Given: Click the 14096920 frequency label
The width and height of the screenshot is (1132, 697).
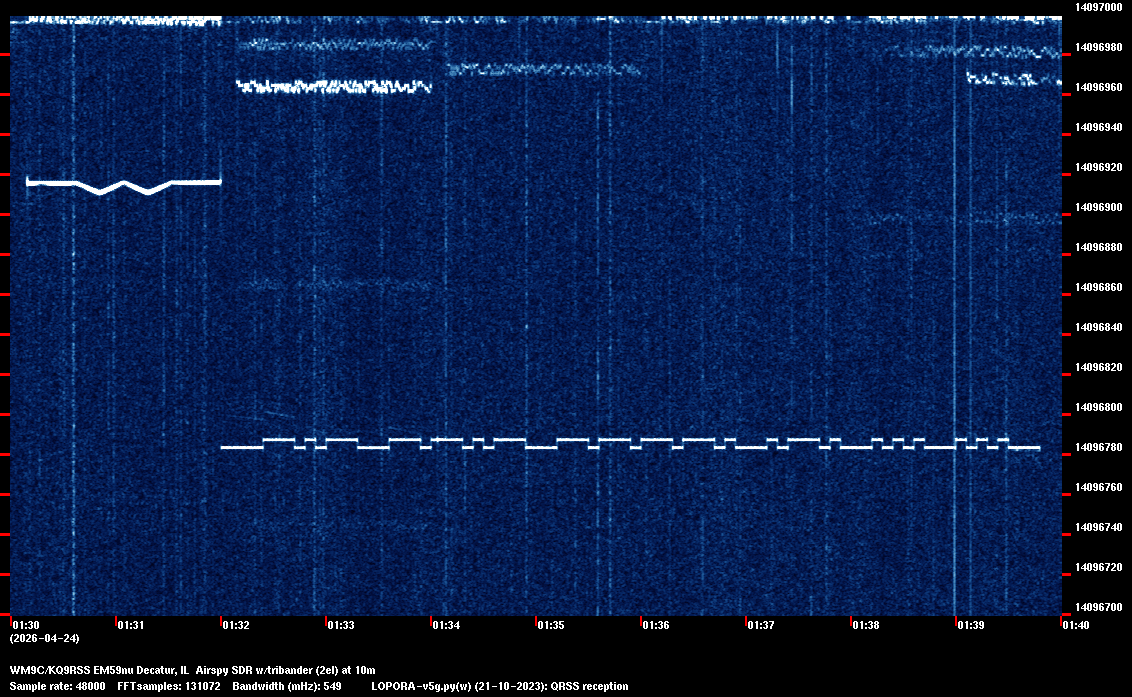Looking at the screenshot, I should coord(1099,167).
